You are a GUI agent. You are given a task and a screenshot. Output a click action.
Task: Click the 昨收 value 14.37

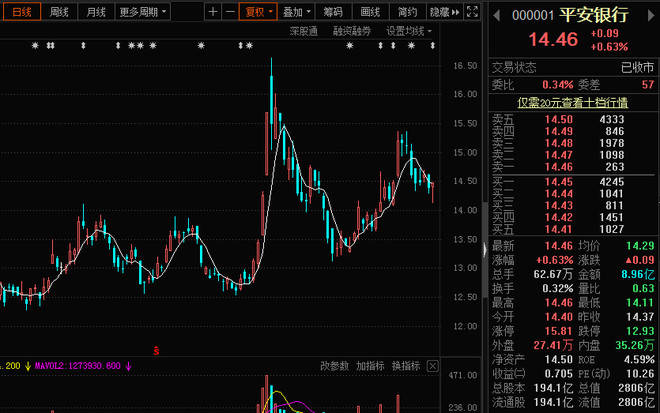[x=640, y=317]
